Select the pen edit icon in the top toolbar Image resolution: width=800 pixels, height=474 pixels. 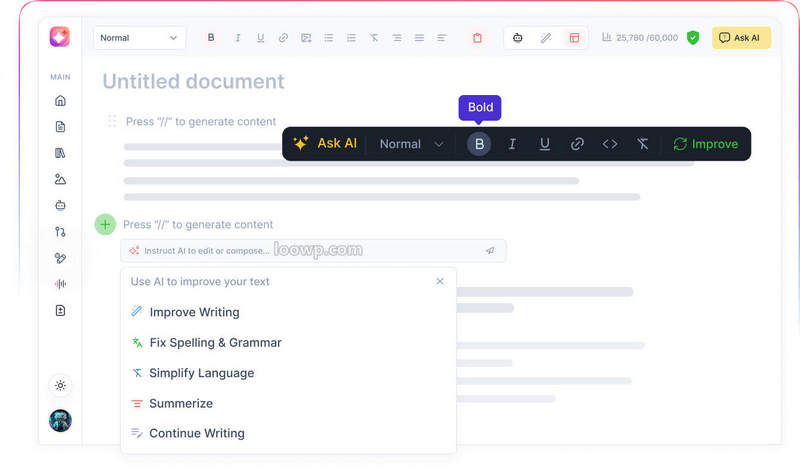[x=545, y=38]
